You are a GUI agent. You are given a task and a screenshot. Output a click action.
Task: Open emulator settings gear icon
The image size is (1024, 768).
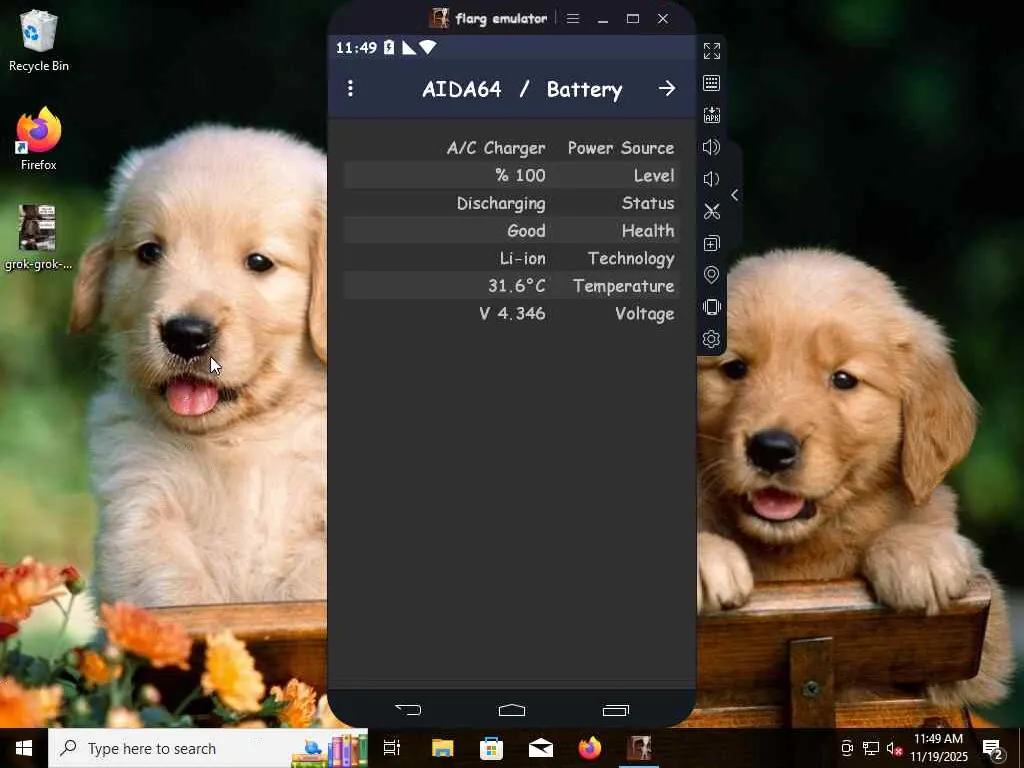(711, 339)
